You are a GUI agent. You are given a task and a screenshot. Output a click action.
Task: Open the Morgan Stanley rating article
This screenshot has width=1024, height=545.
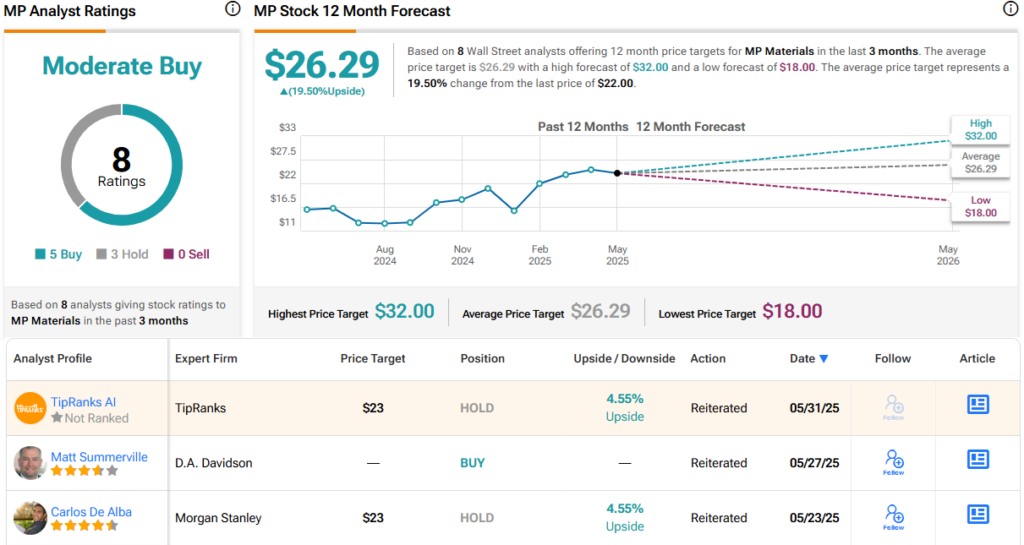click(x=977, y=514)
